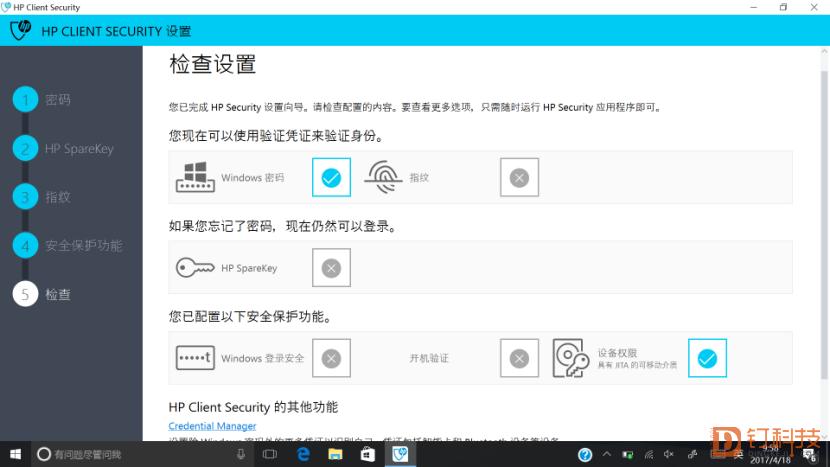Click the 2017/4/18 taskbar date
Image resolution: width=830 pixels, height=467 pixels.
(770, 460)
